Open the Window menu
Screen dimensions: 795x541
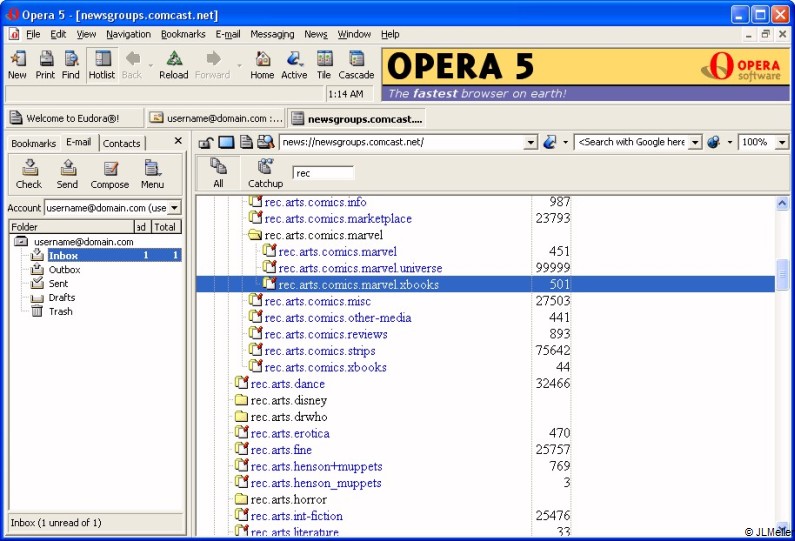tap(354, 34)
